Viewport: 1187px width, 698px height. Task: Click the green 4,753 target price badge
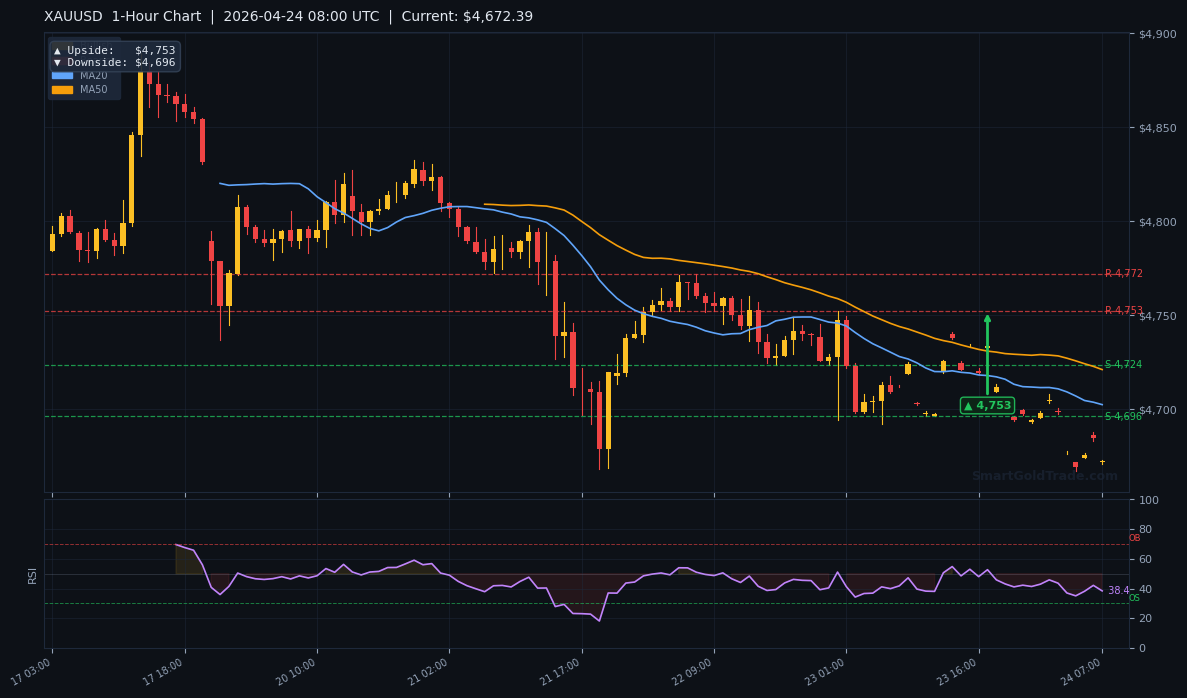987,405
